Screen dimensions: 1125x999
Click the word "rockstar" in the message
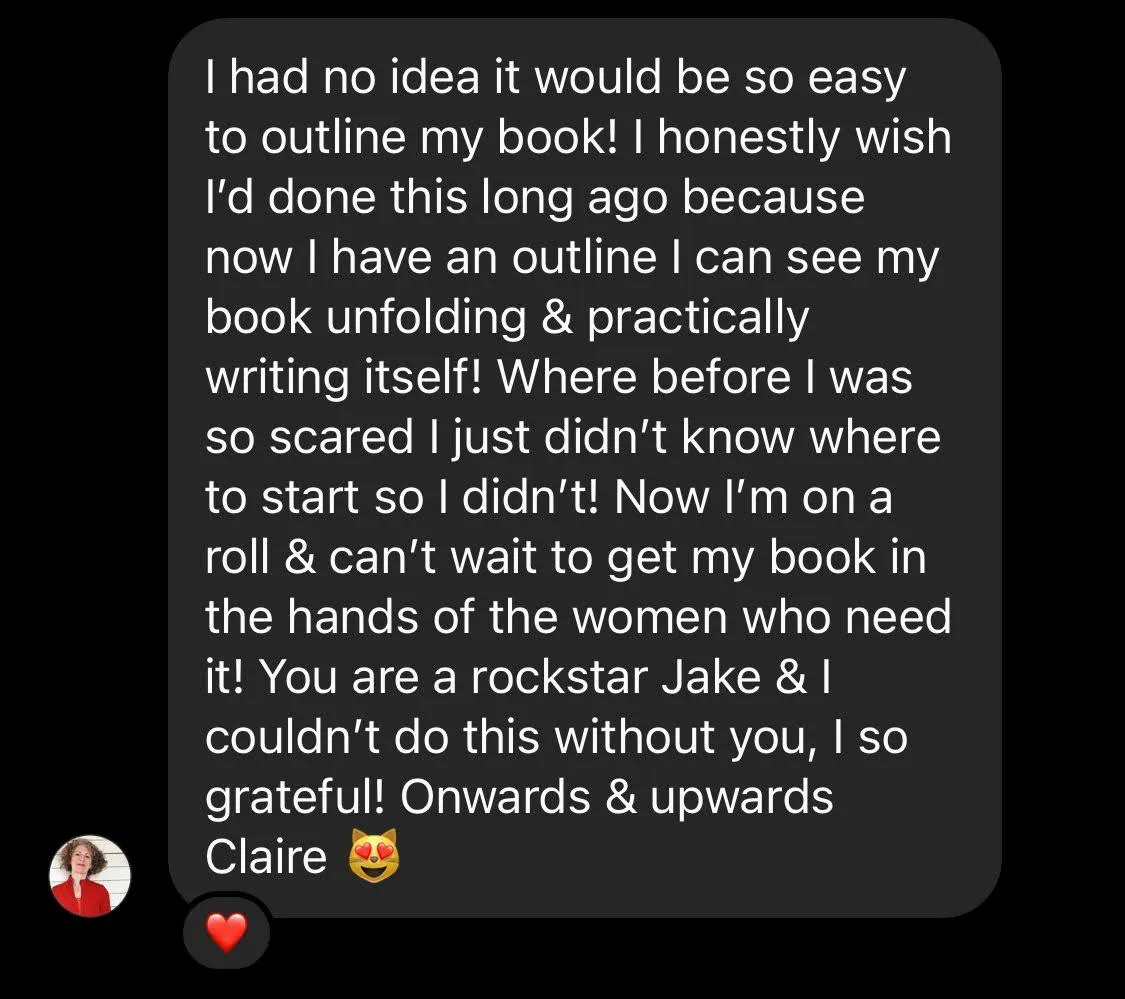[559, 677]
